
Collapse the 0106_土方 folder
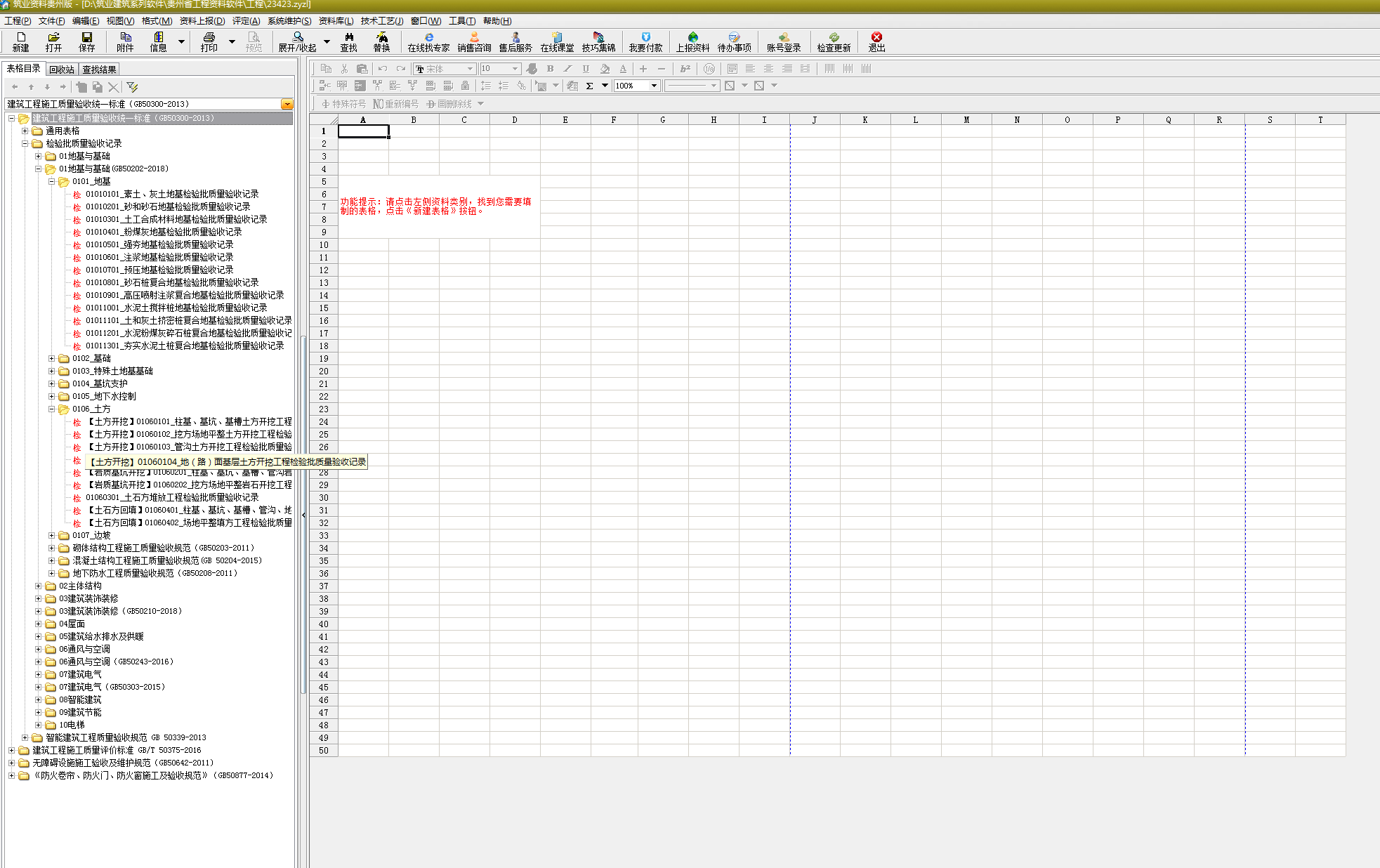click(51, 409)
